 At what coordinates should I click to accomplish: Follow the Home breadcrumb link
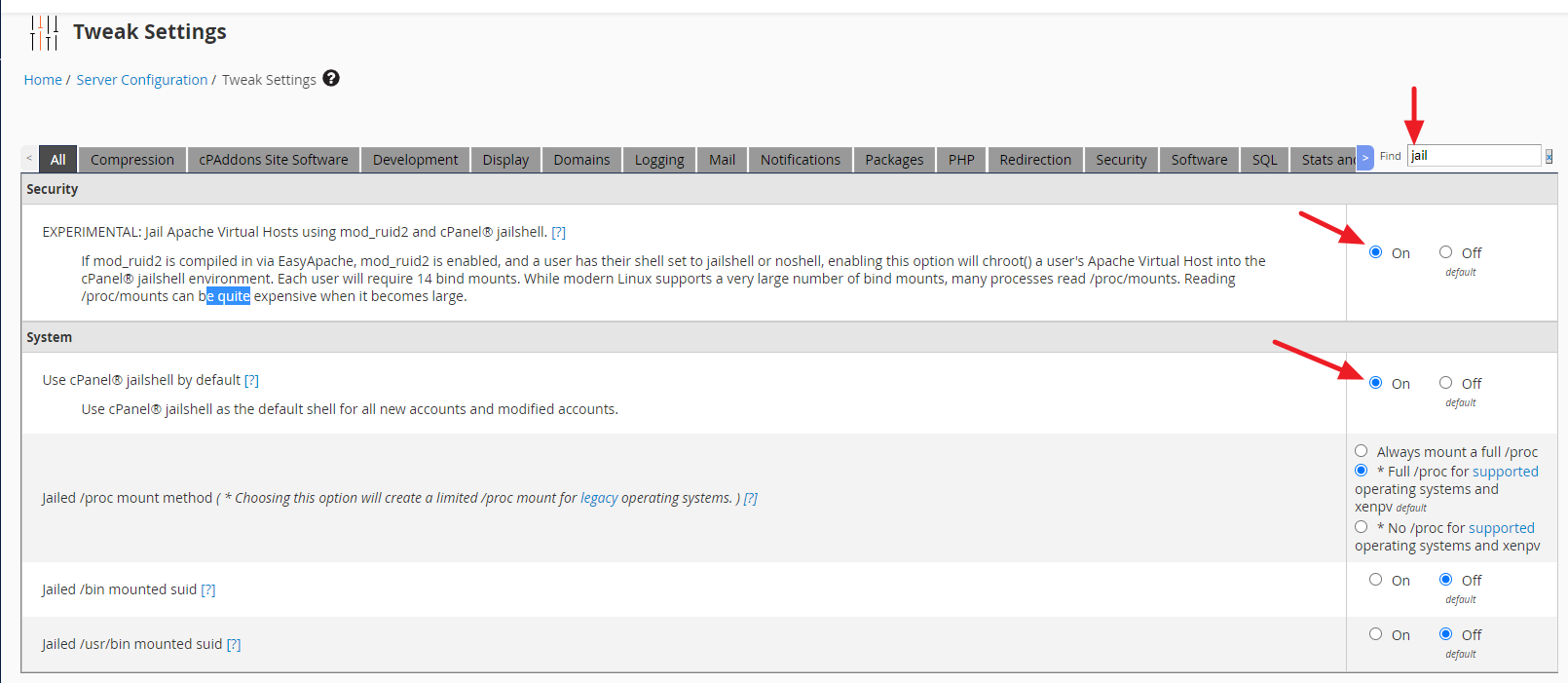click(x=43, y=80)
